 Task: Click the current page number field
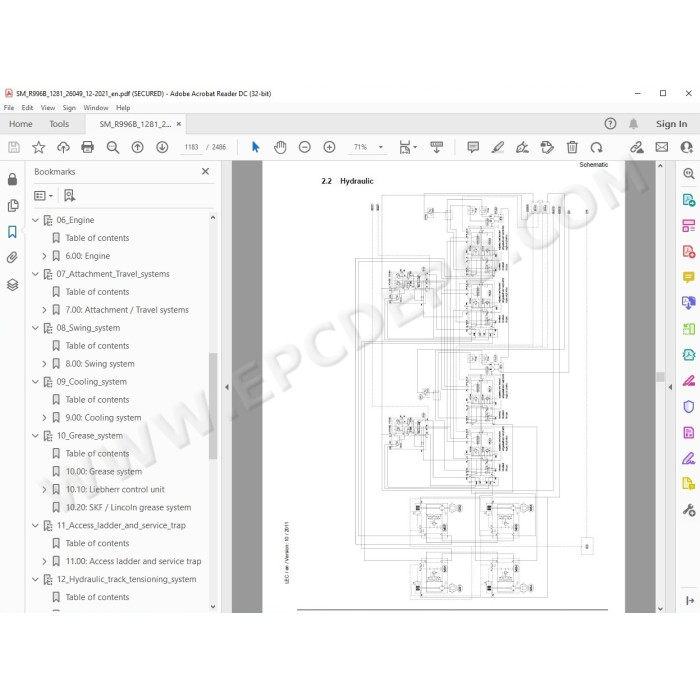tap(191, 147)
